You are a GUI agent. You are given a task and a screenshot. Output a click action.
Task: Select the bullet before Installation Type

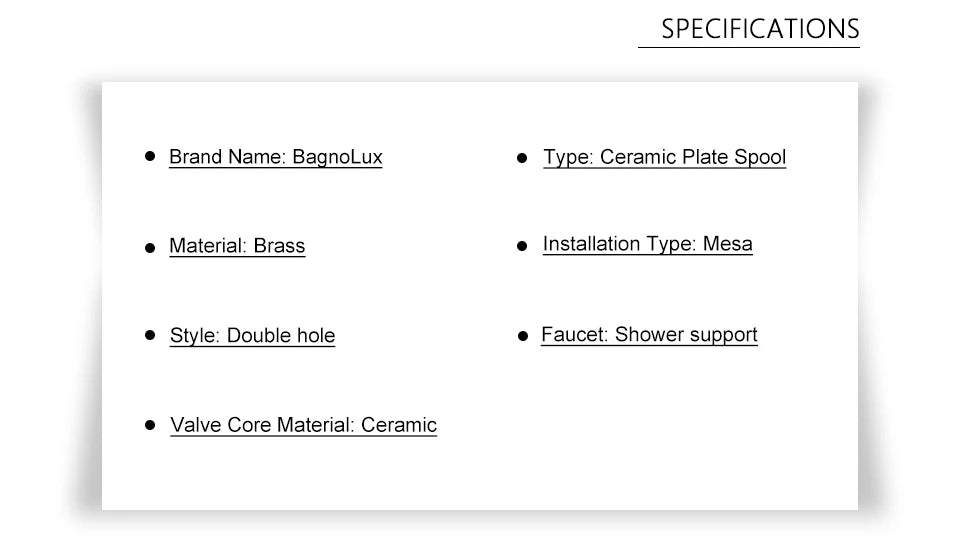522,245
